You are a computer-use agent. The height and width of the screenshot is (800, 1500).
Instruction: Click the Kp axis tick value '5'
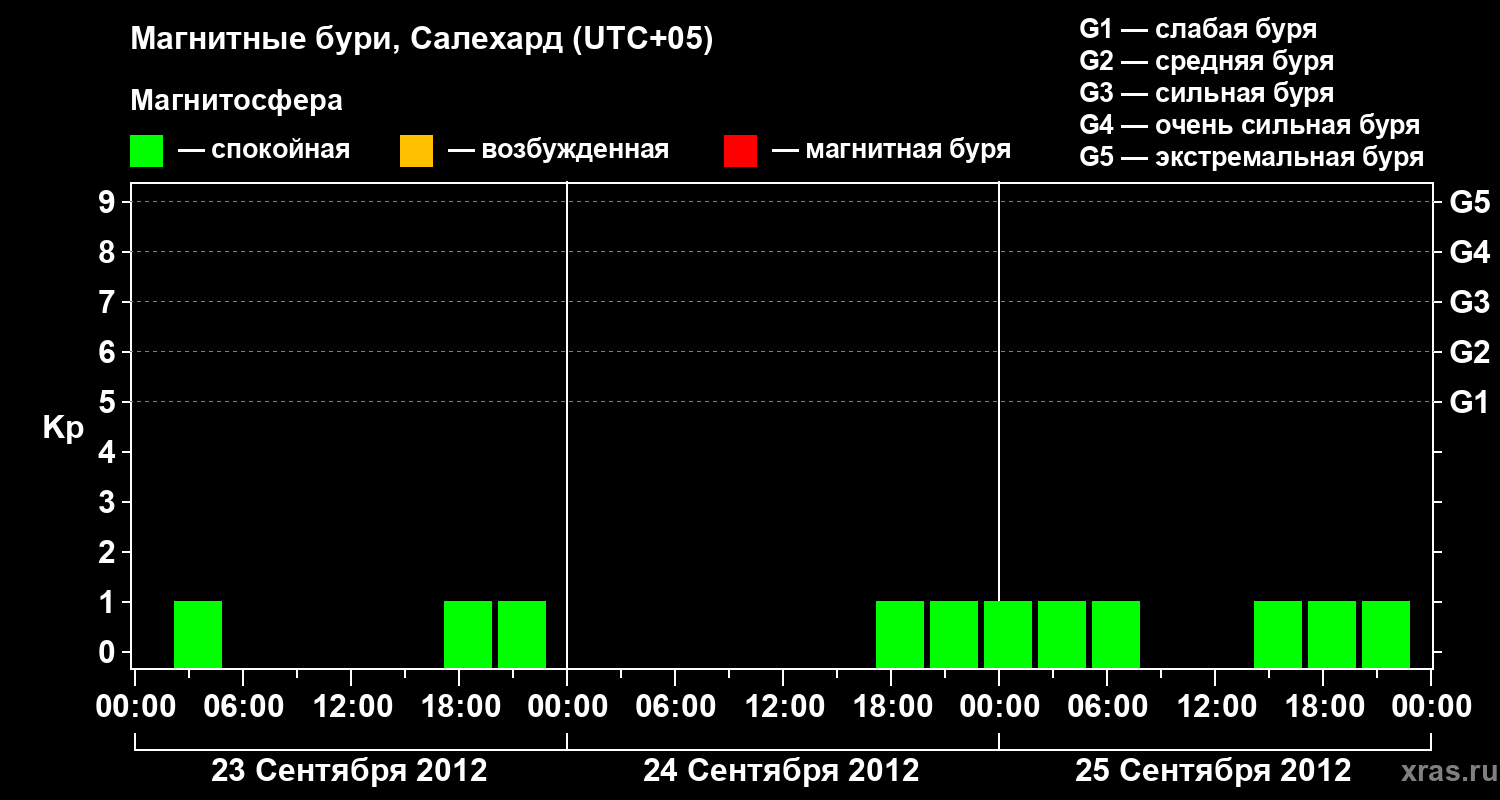click(109, 402)
